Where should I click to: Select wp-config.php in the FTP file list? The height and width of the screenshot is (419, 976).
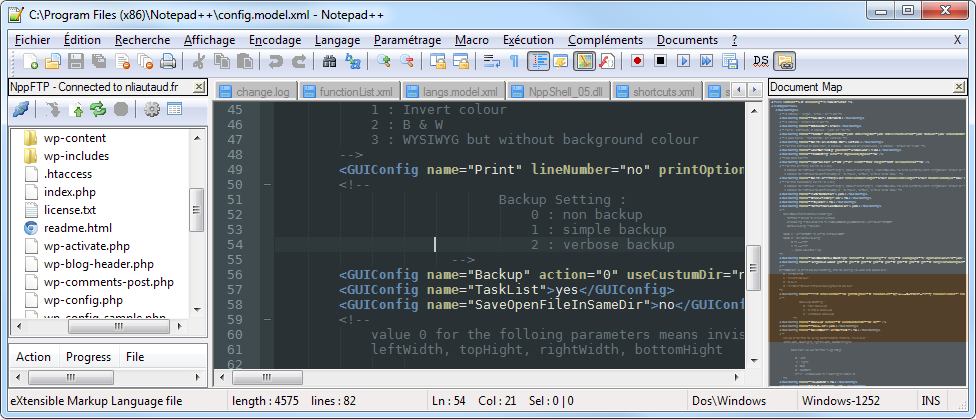[83, 300]
